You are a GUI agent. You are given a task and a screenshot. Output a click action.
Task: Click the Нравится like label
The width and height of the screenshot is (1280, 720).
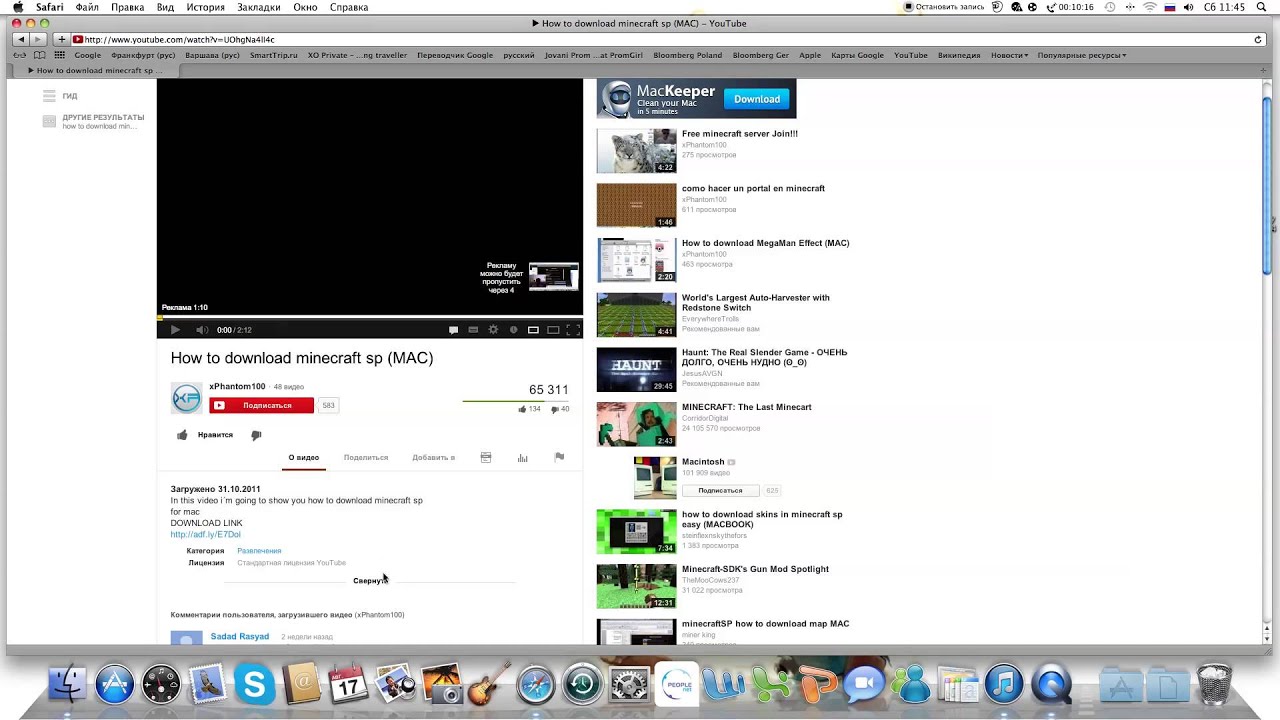tap(215, 435)
